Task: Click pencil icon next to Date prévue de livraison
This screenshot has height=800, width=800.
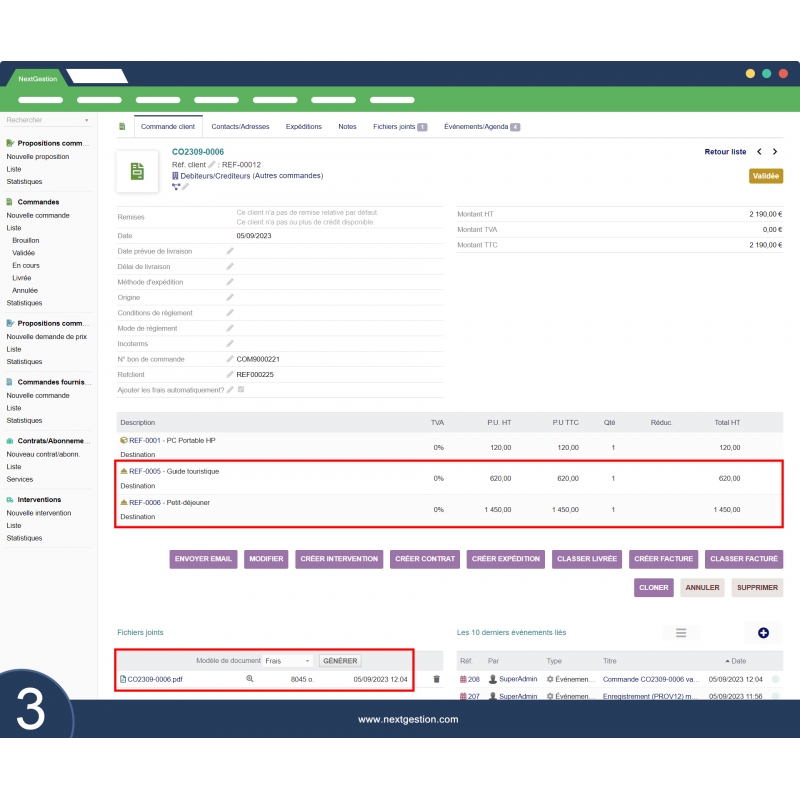Action: 230,251
